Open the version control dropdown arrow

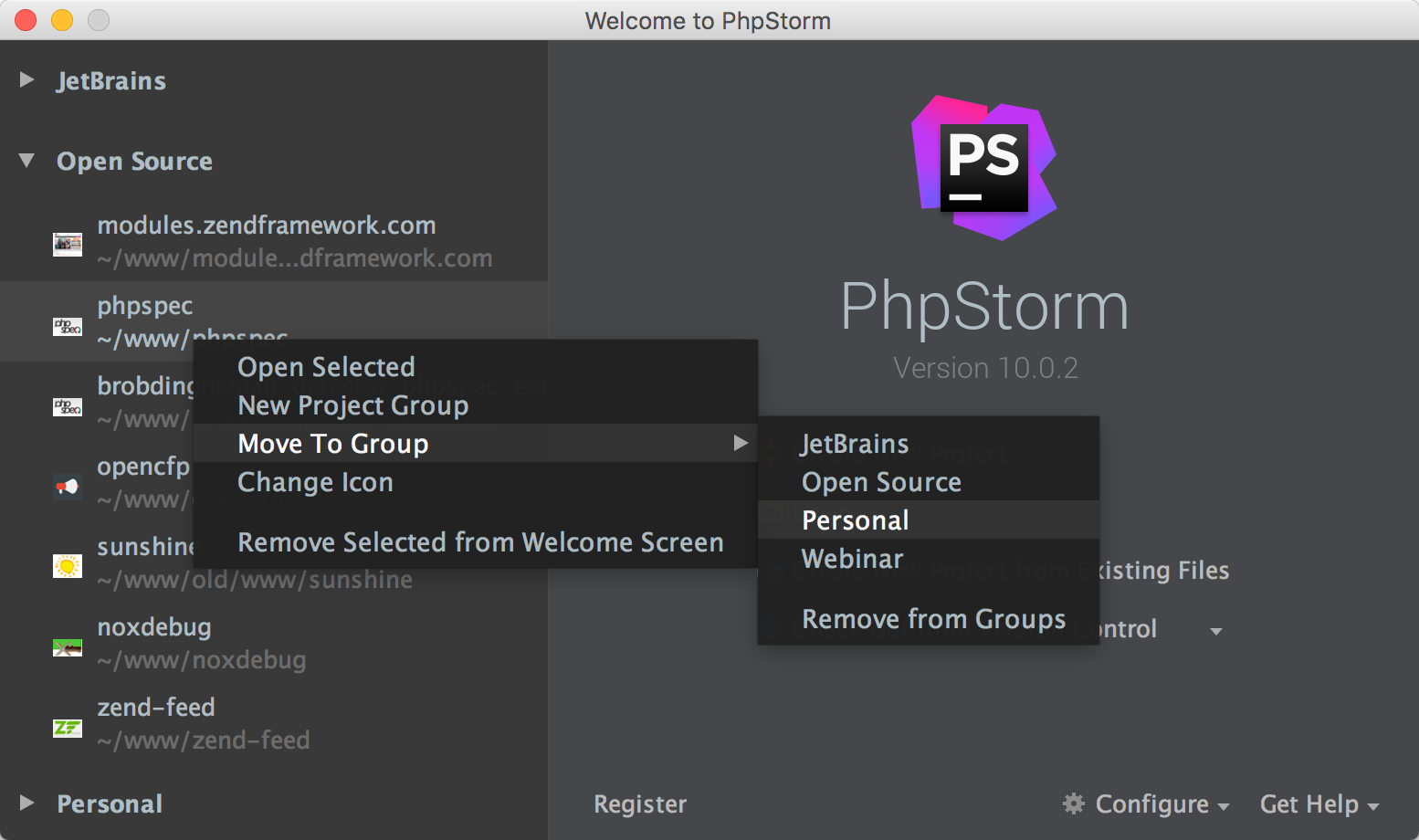click(x=1216, y=631)
